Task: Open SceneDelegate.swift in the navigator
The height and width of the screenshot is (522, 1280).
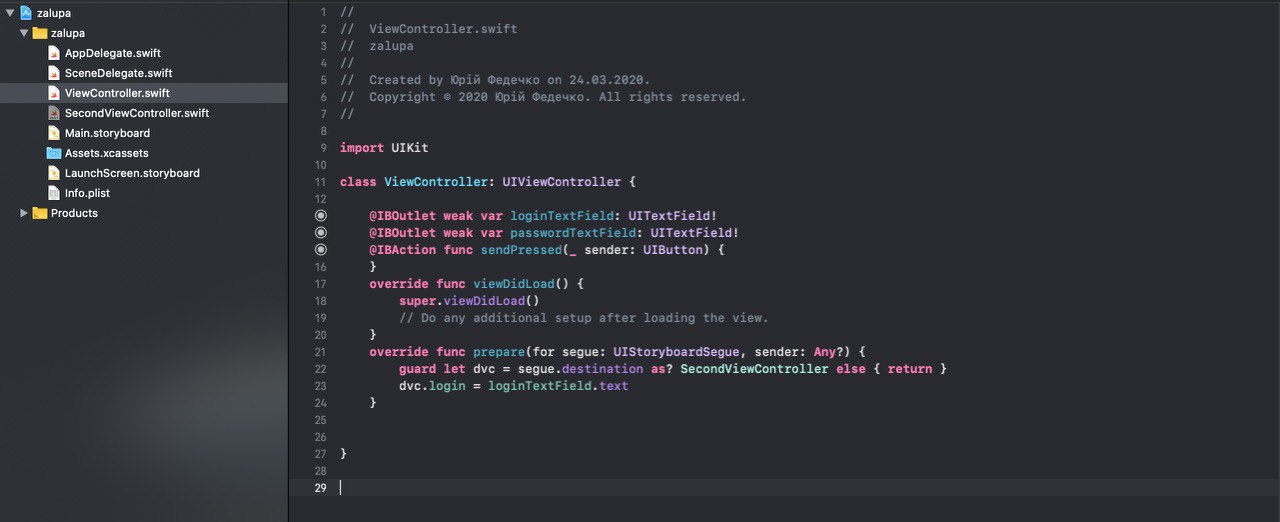Action: 119,73
